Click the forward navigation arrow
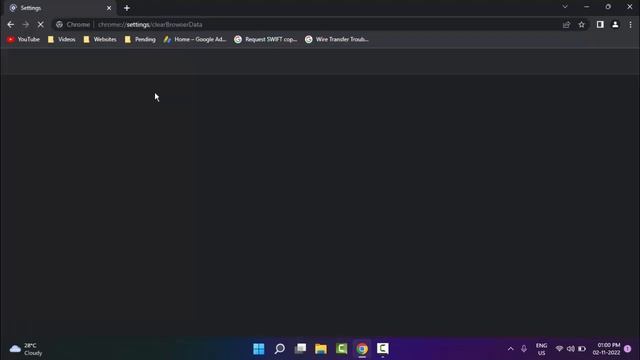The height and width of the screenshot is (360, 640). pyautogui.click(x=26, y=24)
